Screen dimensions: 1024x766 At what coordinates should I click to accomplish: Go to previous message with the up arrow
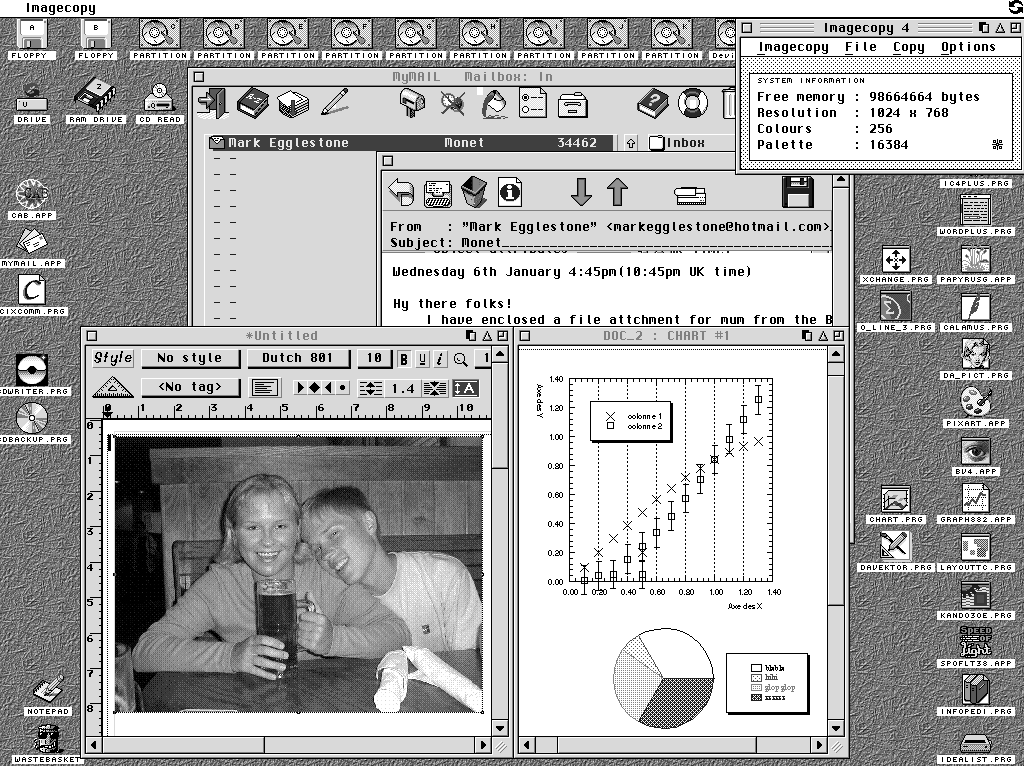pyautogui.click(x=617, y=192)
